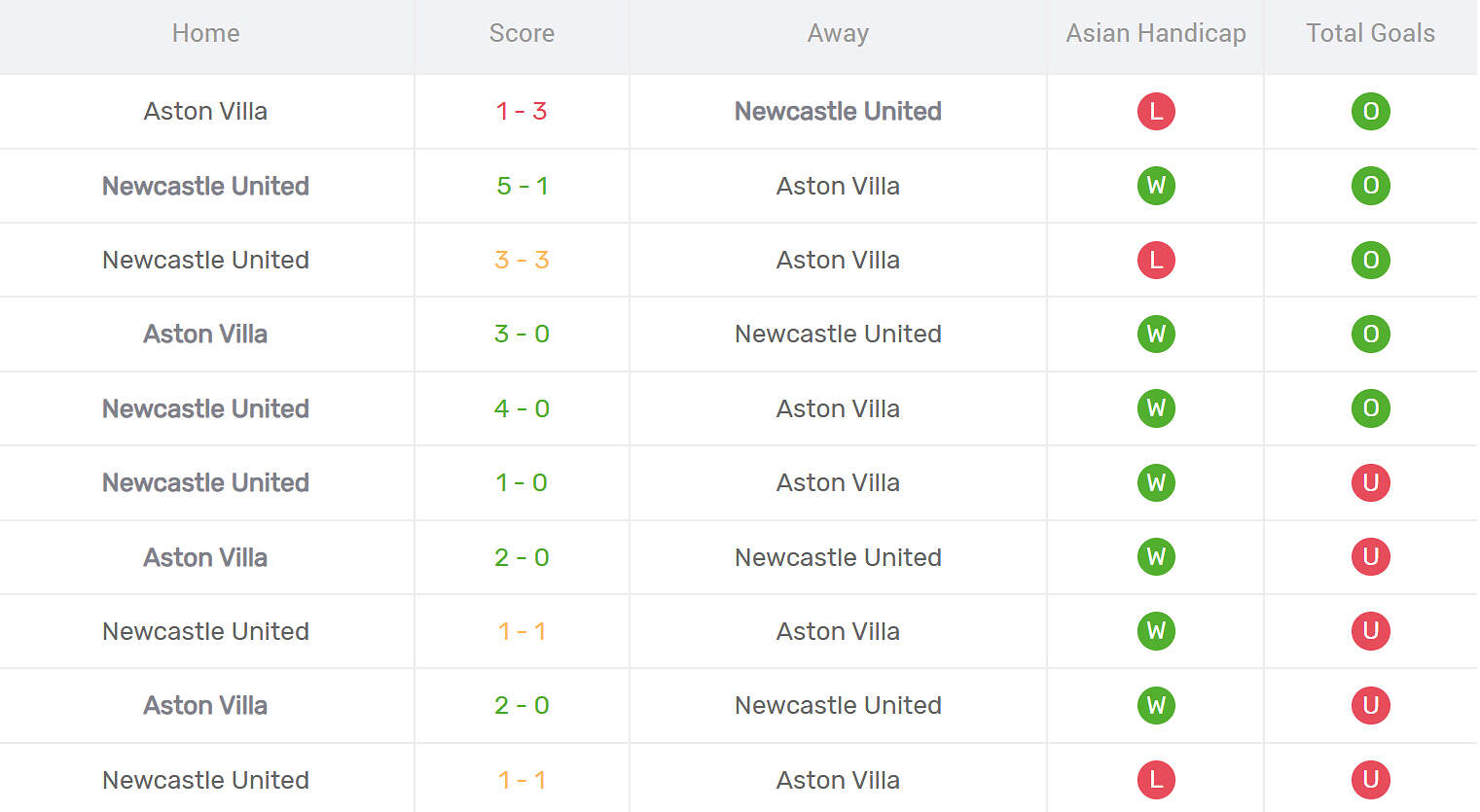Click Aston Villa home team in 3 - 0 row
The height and width of the screenshot is (812, 1480).
(205, 335)
